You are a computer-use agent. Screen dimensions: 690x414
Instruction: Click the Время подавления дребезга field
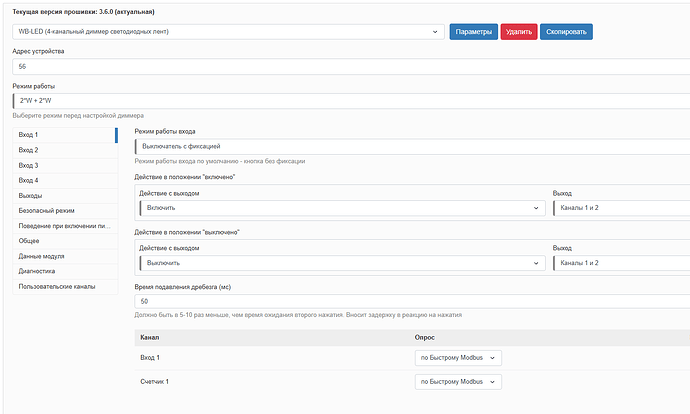[412, 301]
